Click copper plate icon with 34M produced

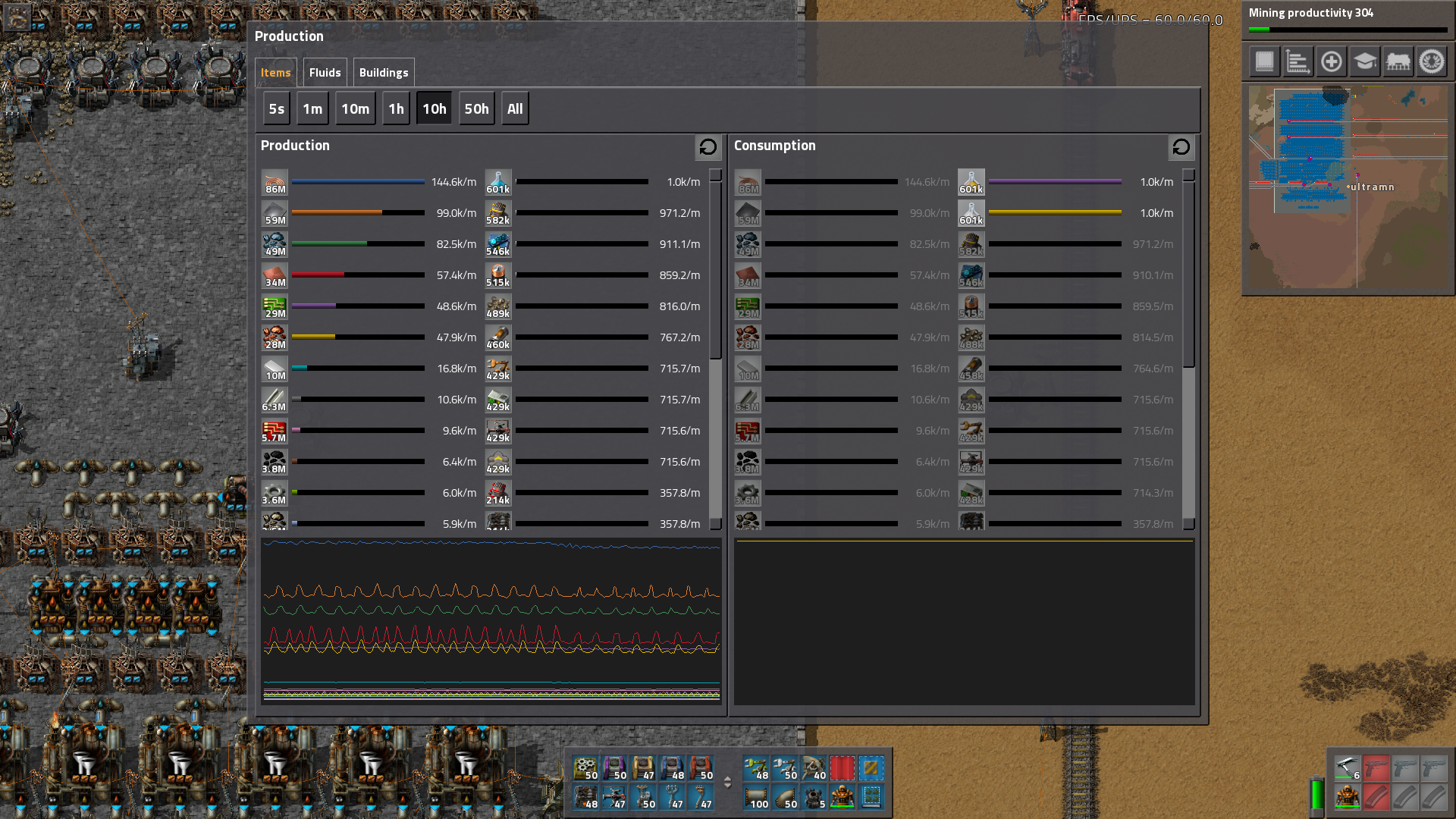(x=275, y=275)
